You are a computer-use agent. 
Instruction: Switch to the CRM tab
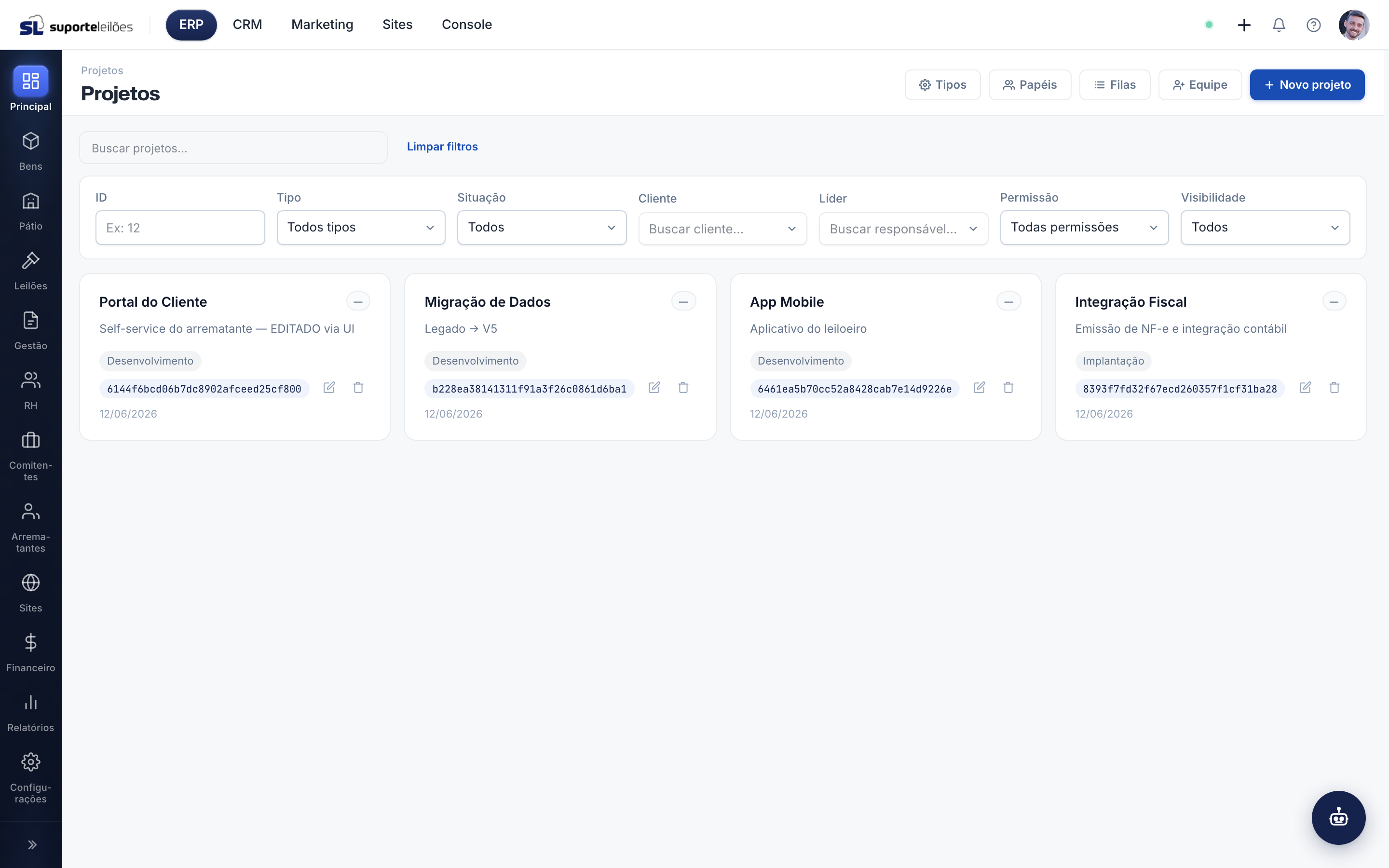point(247,25)
